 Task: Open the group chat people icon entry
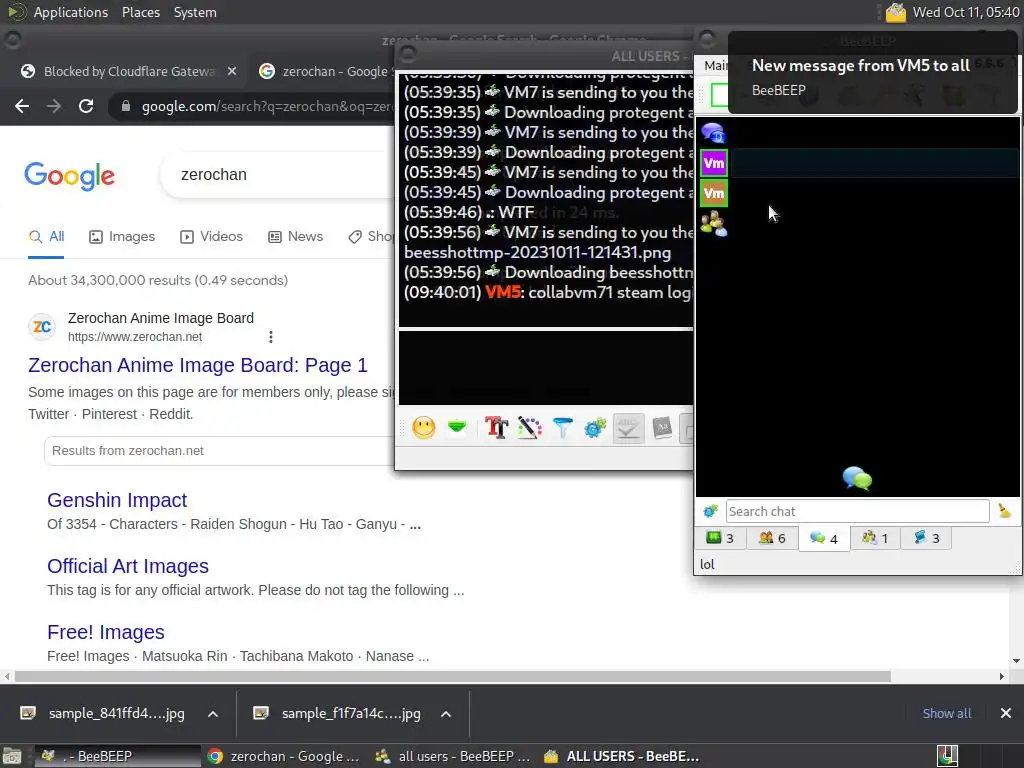pos(714,224)
